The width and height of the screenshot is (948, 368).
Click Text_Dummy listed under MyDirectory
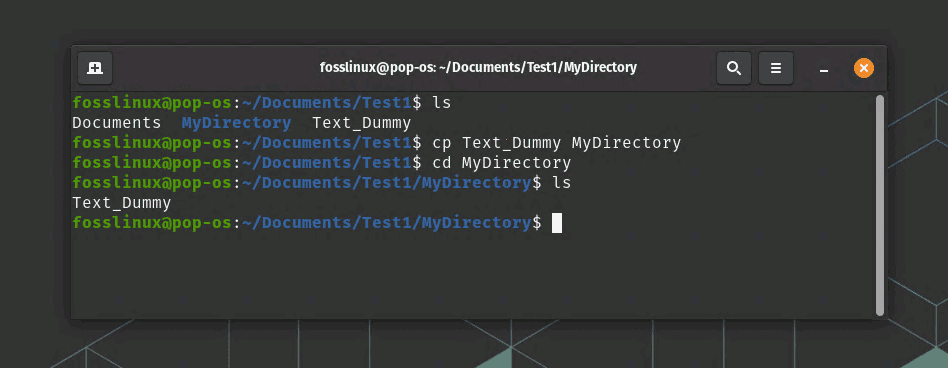122,203
